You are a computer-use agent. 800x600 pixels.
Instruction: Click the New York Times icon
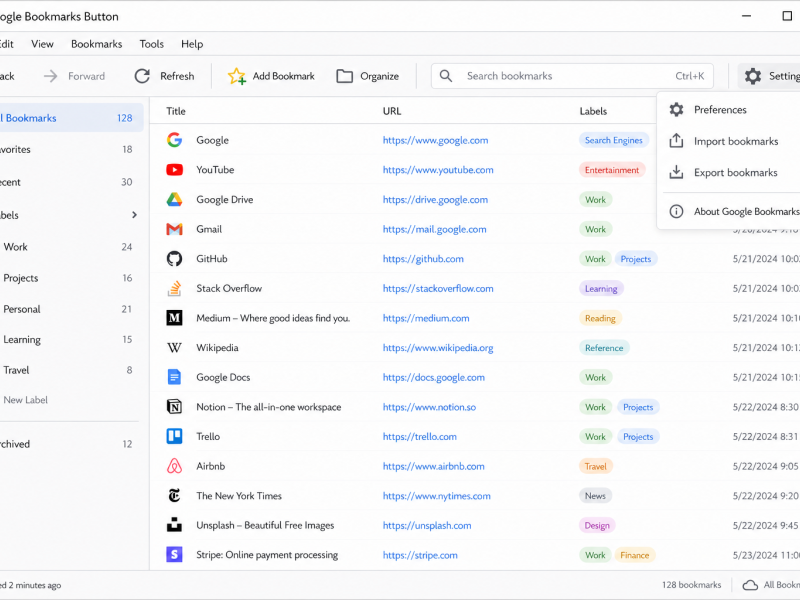click(x=174, y=495)
